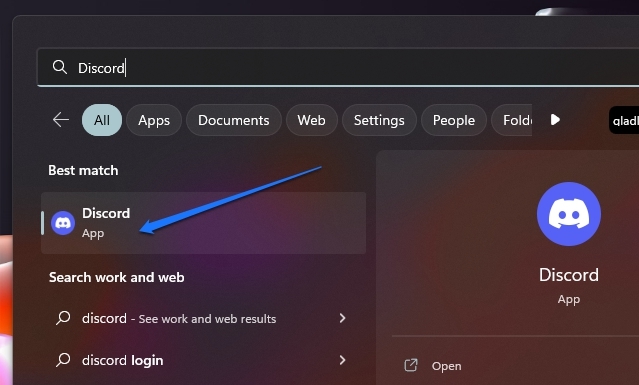The width and height of the screenshot is (639, 385).
Task: Switch to the Web filter tab
Action: 311,120
